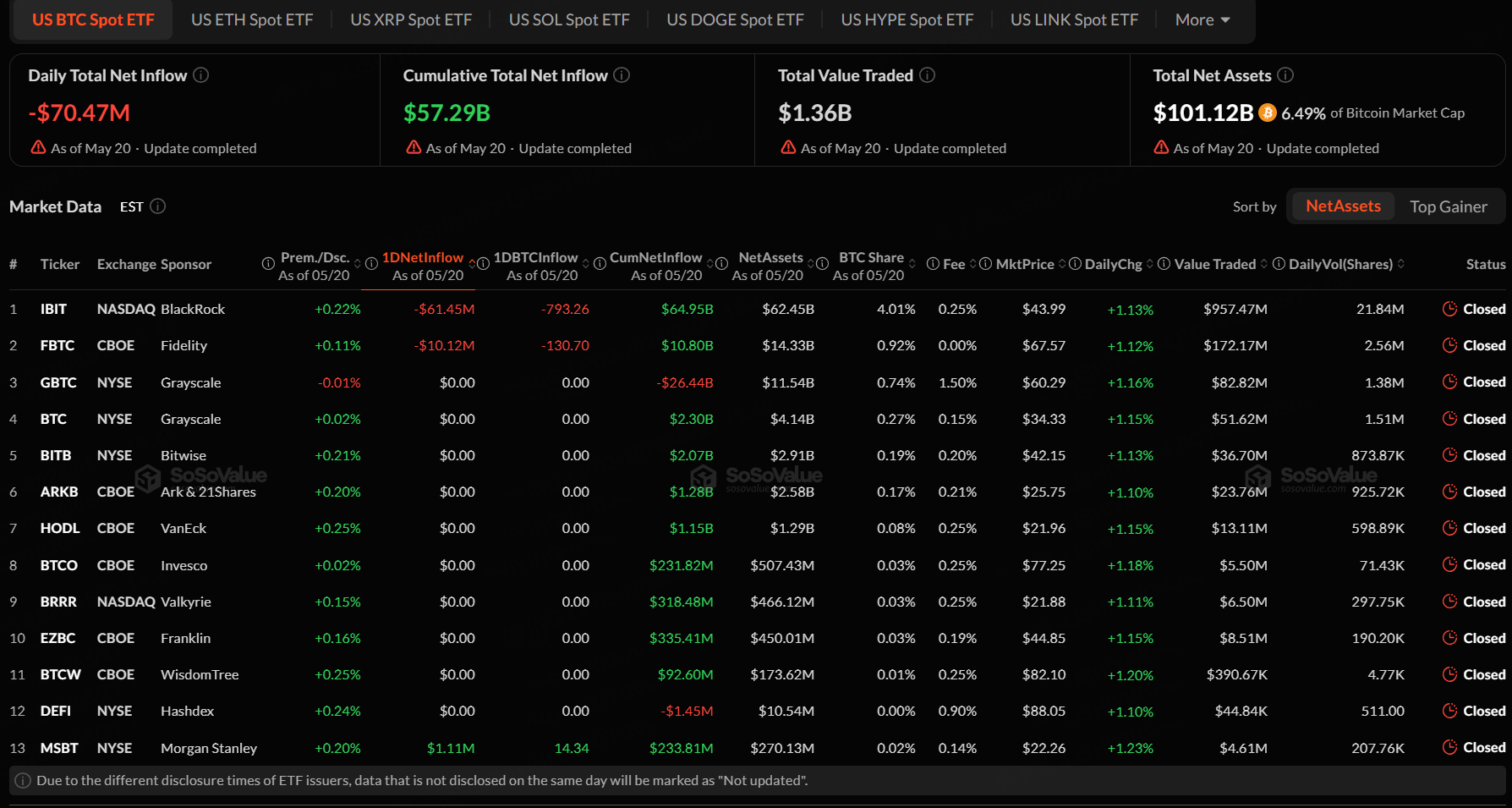The height and width of the screenshot is (808, 1512).
Task: Open the GBTC ticker row
Action: pos(757,382)
